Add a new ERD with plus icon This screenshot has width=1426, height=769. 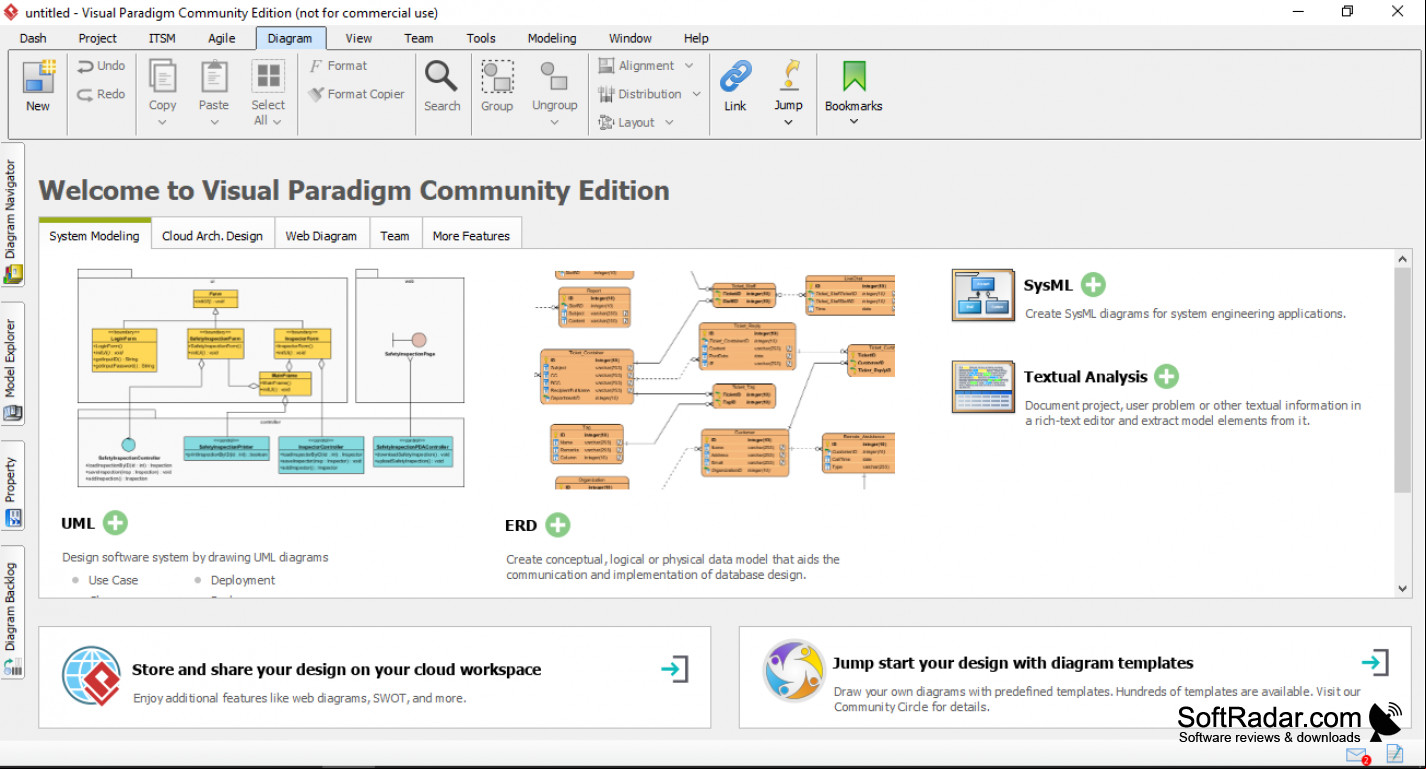(x=557, y=524)
